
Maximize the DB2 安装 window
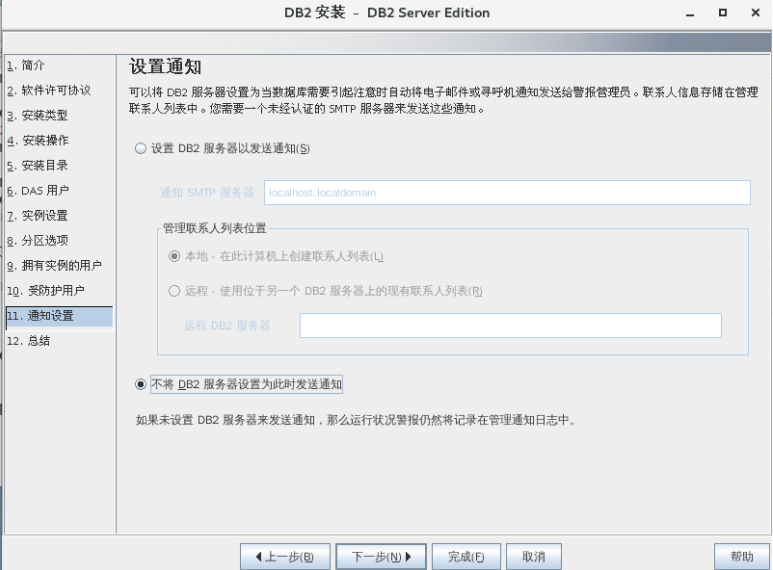tap(723, 13)
